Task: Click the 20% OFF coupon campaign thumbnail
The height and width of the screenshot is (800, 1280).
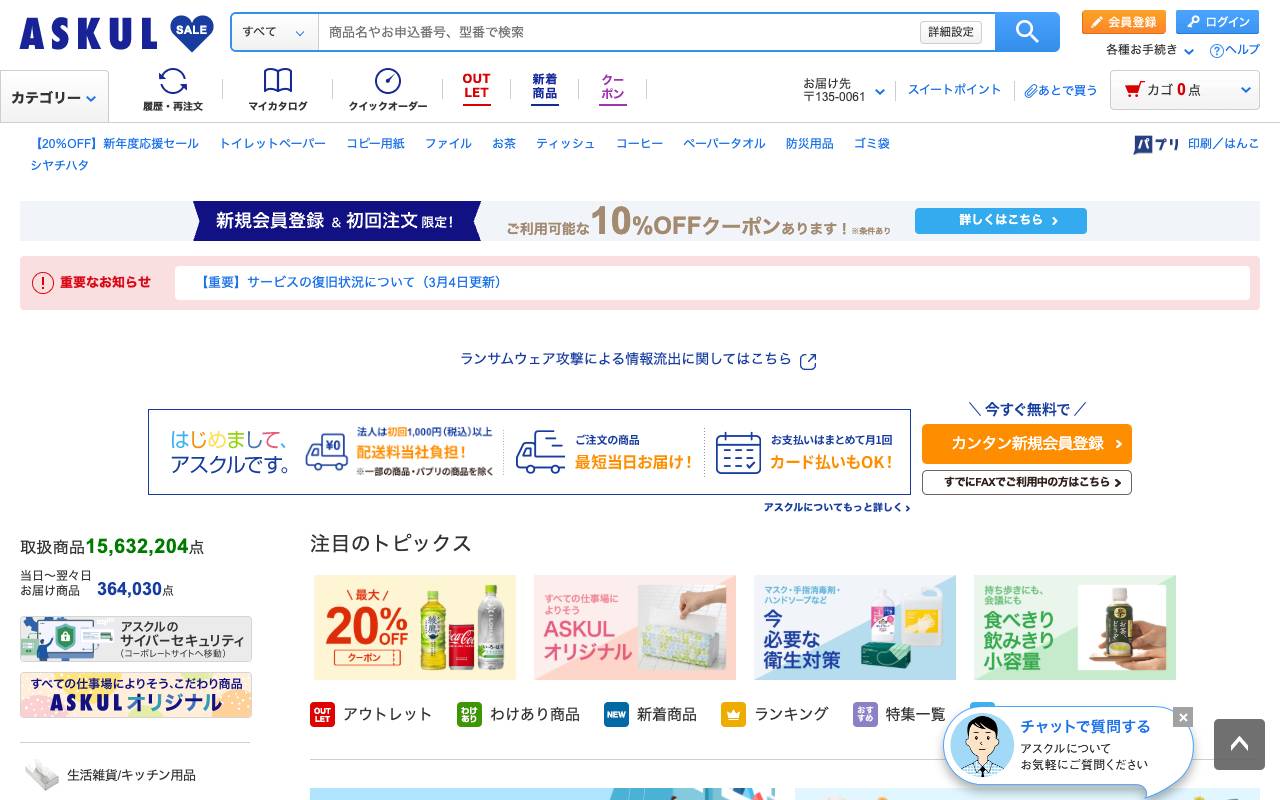Action: (414, 627)
